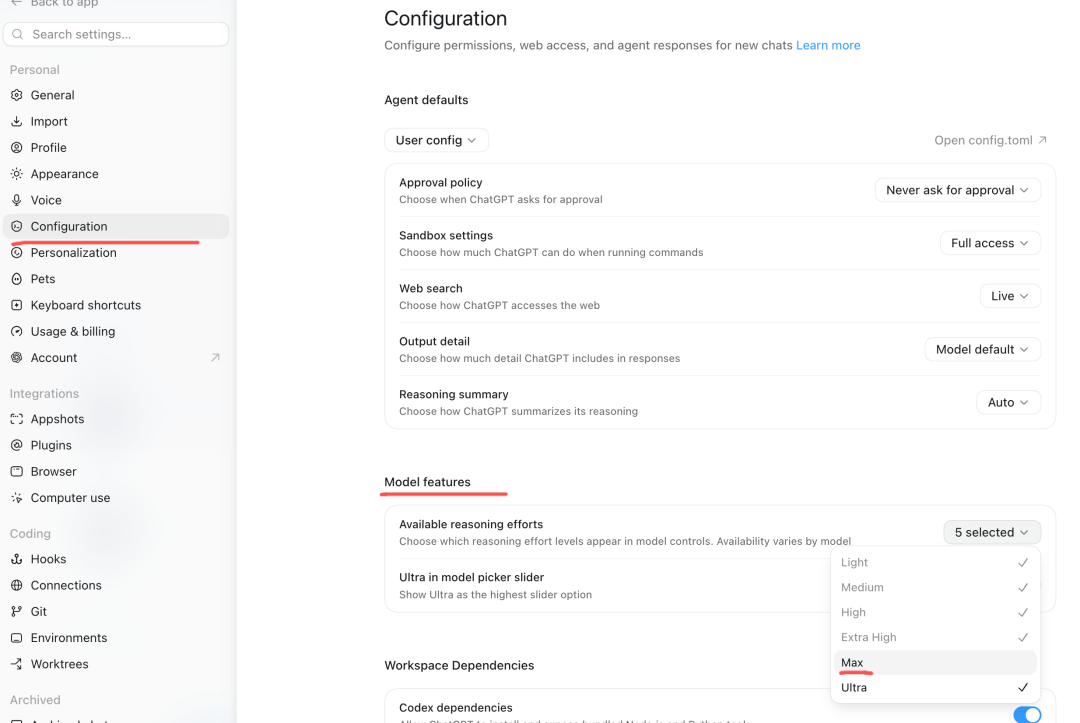Click Workspace Dependencies heading
Viewport: 1080px width, 723px height.
(x=459, y=665)
